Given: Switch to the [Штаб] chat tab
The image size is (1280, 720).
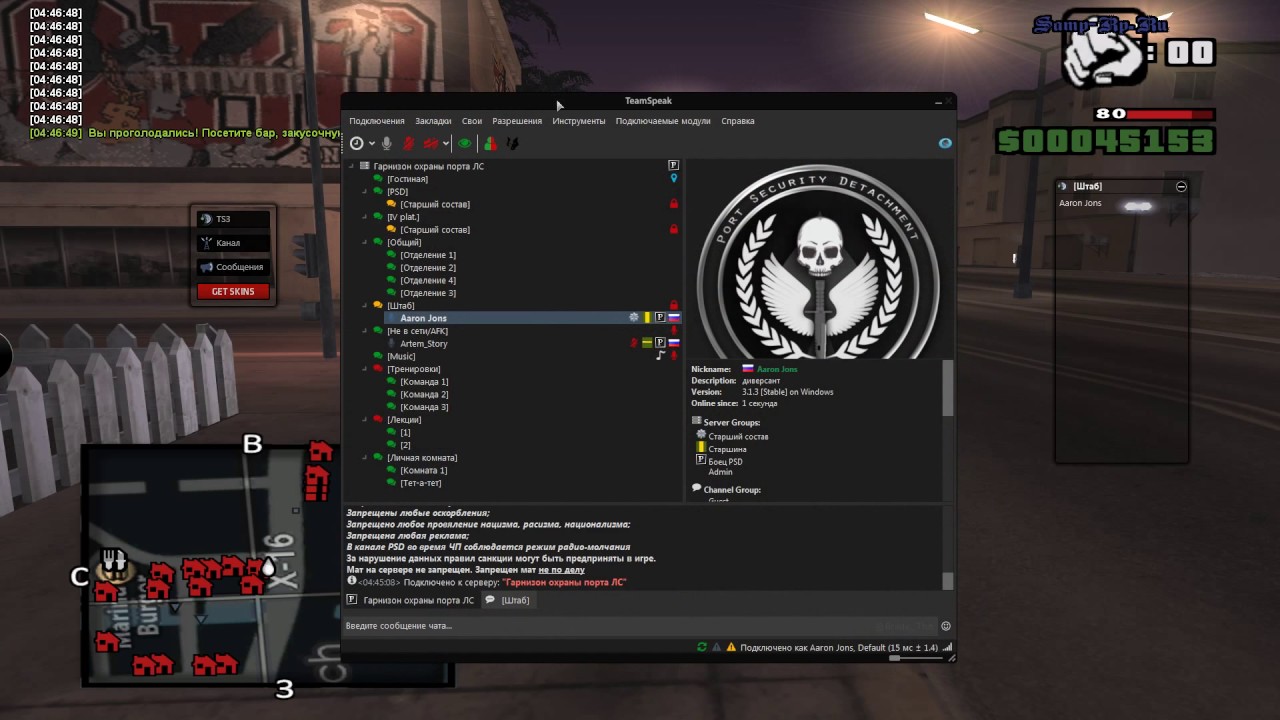Looking at the screenshot, I should pyautogui.click(x=507, y=600).
